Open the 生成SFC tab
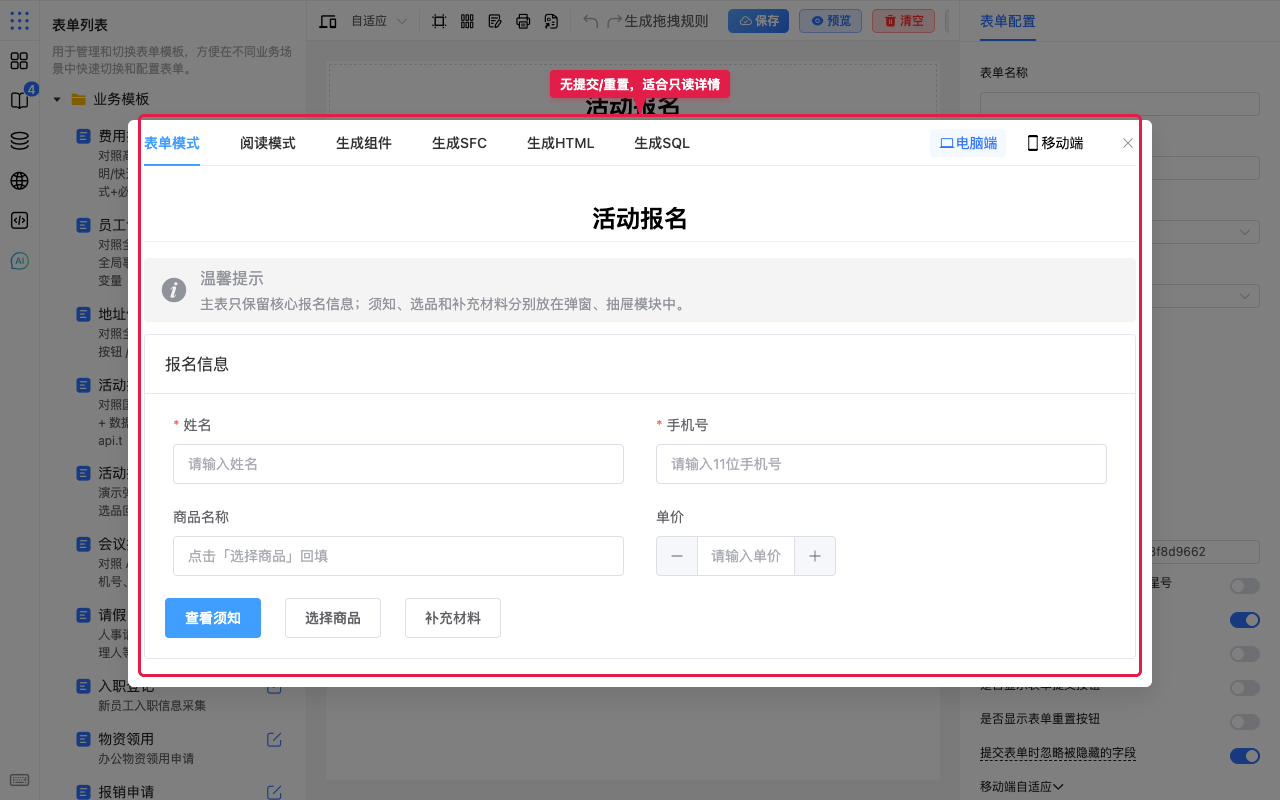The height and width of the screenshot is (800, 1280). [460, 143]
